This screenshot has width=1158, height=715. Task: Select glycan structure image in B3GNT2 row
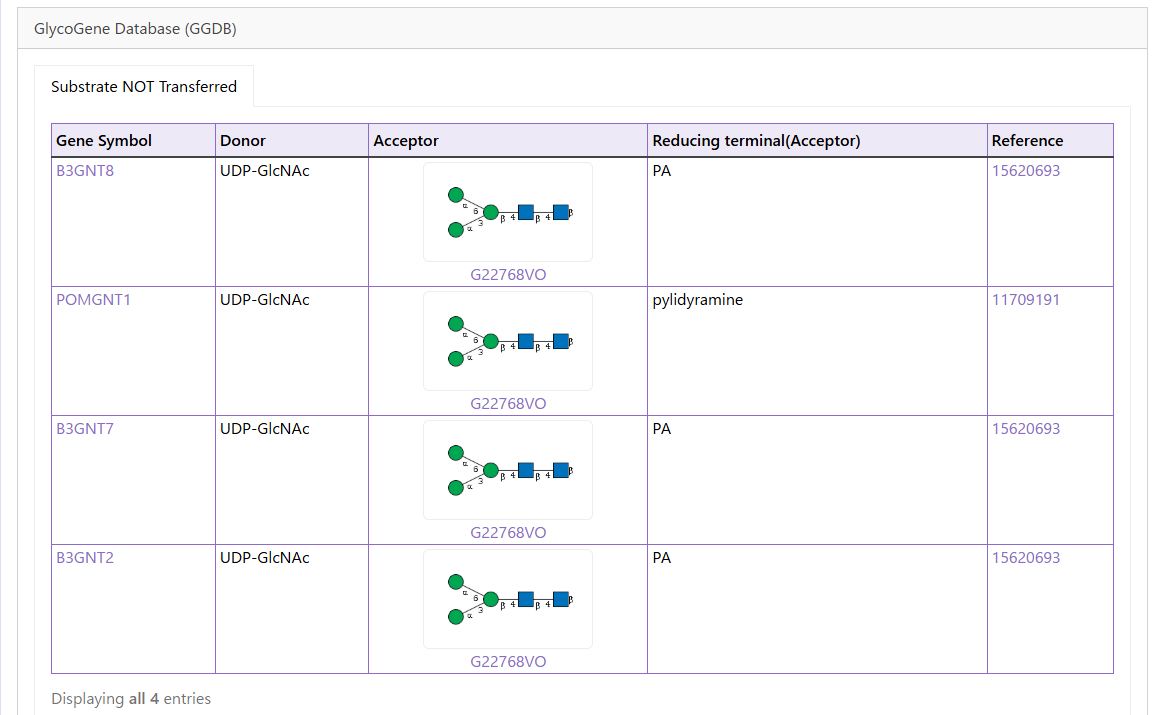click(x=508, y=599)
